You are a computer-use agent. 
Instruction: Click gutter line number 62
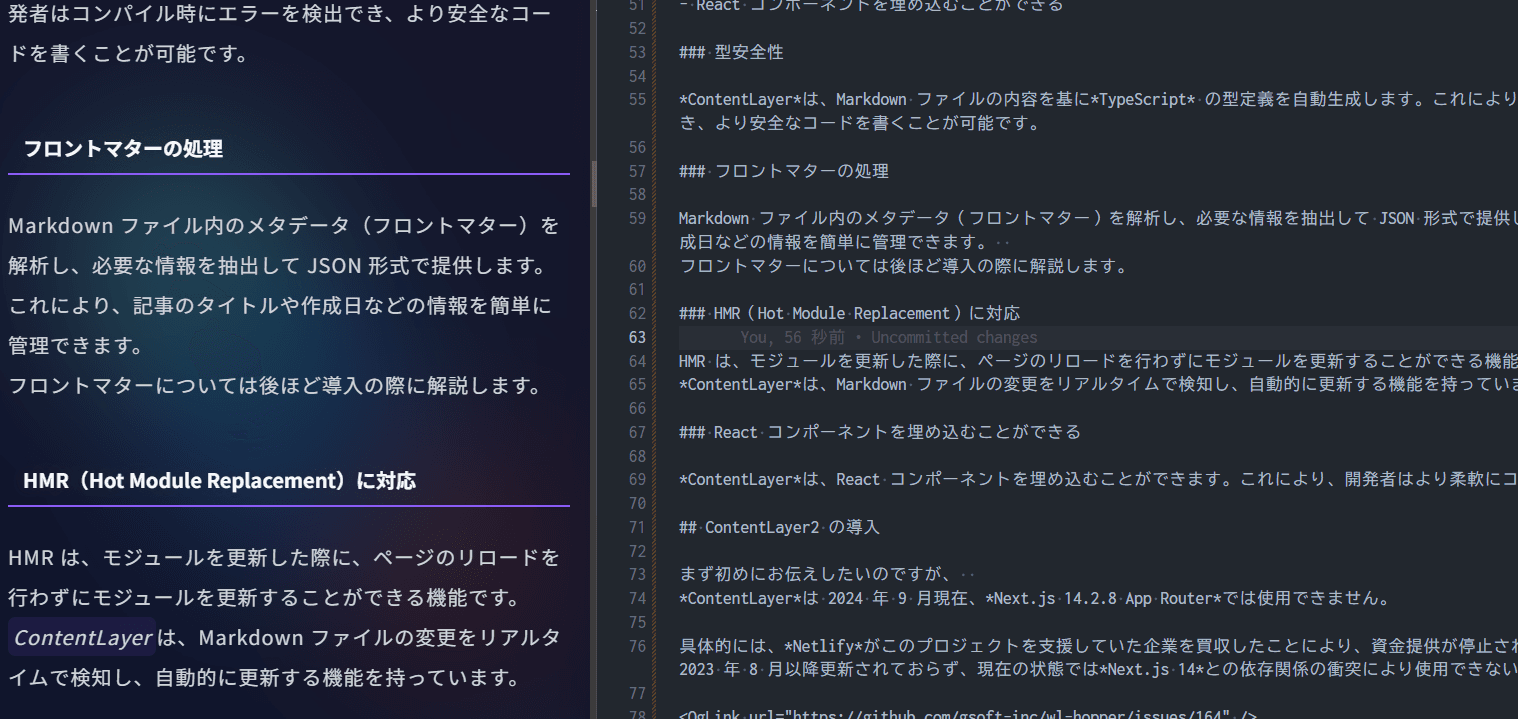tap(637, 314)
